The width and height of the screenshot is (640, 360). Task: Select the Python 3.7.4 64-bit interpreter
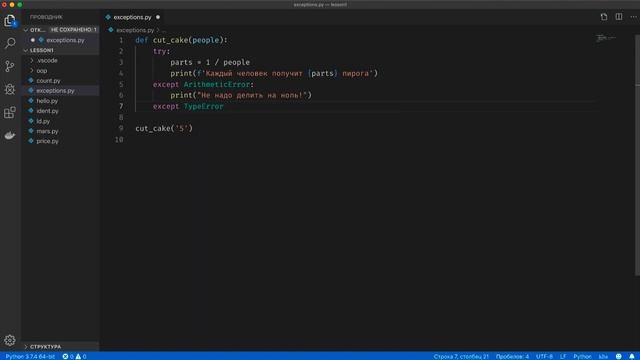click(x=30, y=356)
